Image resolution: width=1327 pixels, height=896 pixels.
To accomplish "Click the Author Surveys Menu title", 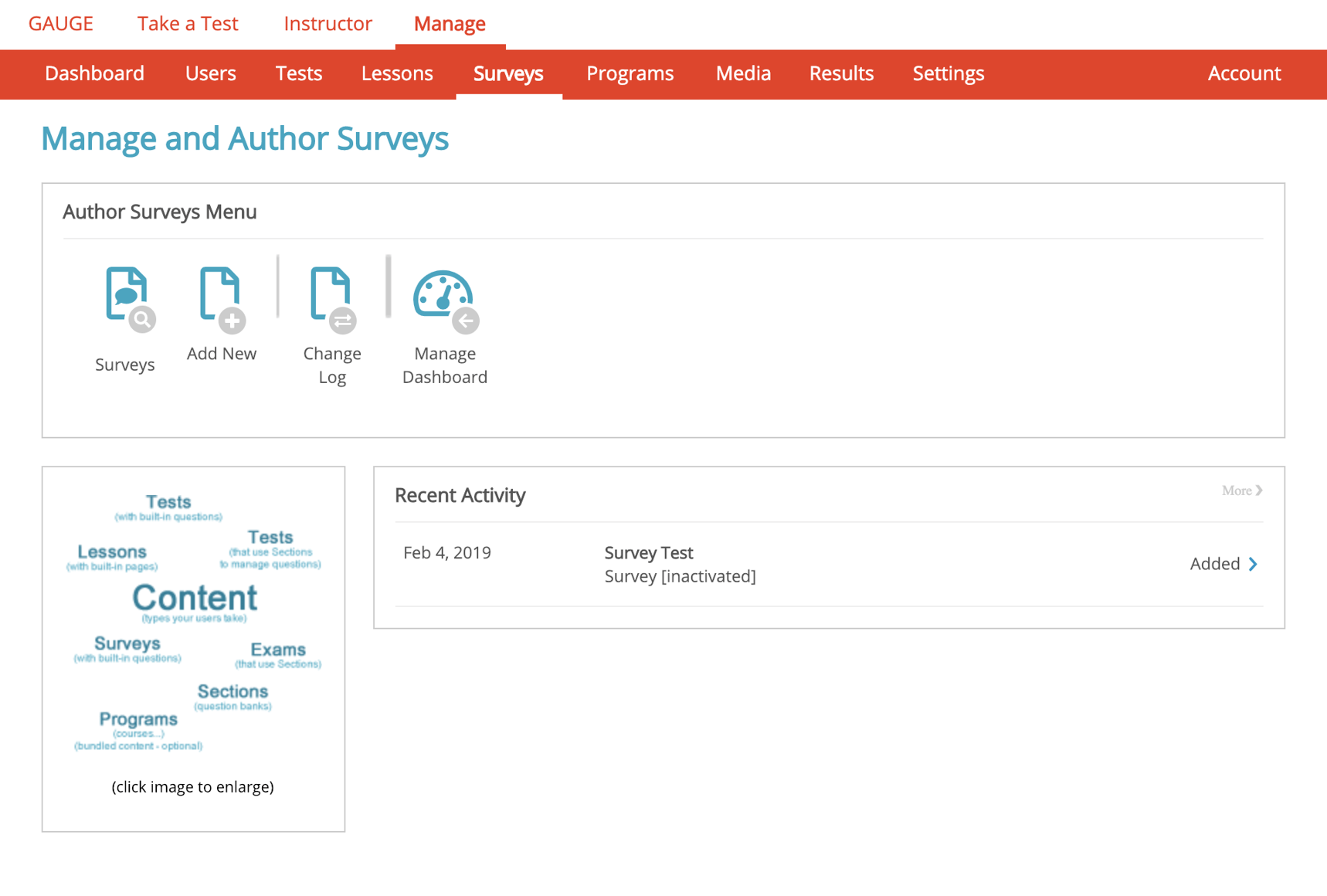I will [x=160, y=212].
